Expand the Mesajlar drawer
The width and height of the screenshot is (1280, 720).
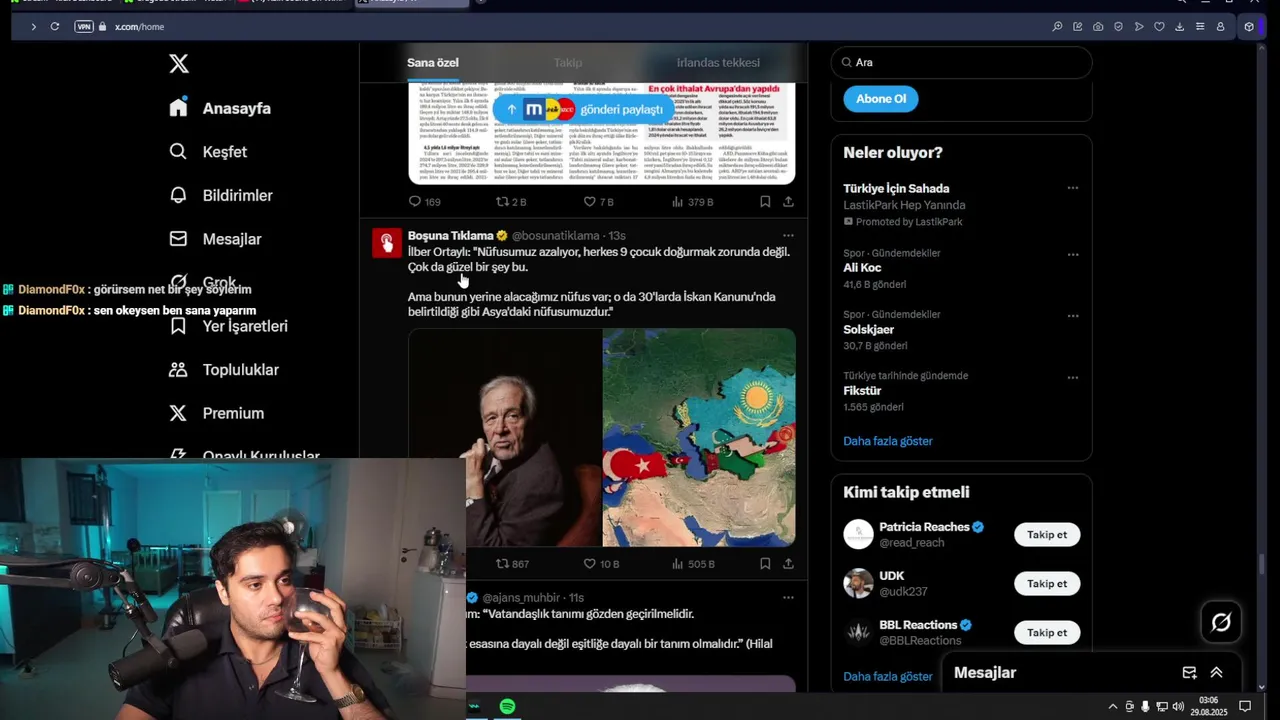point(1217,673)
